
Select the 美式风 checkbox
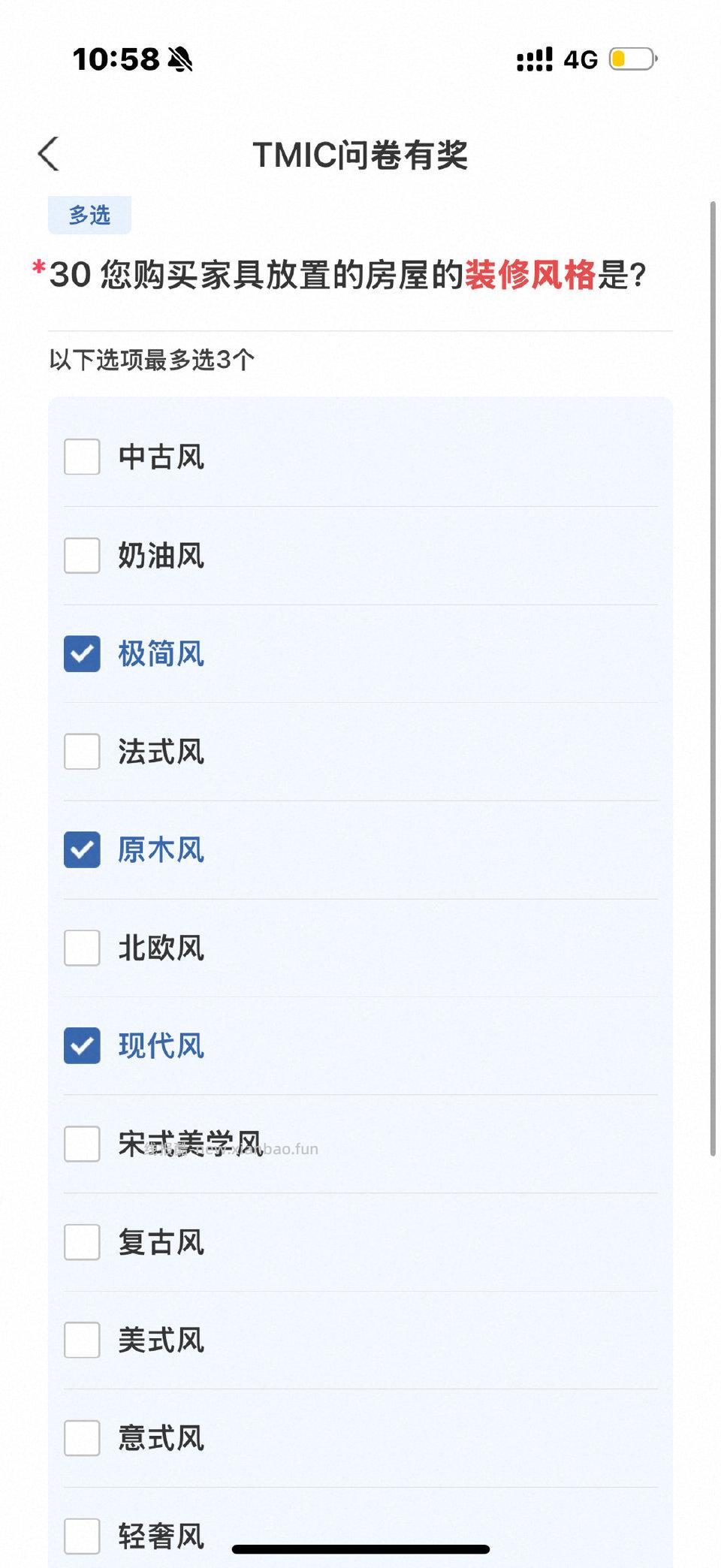[82, 1340]
